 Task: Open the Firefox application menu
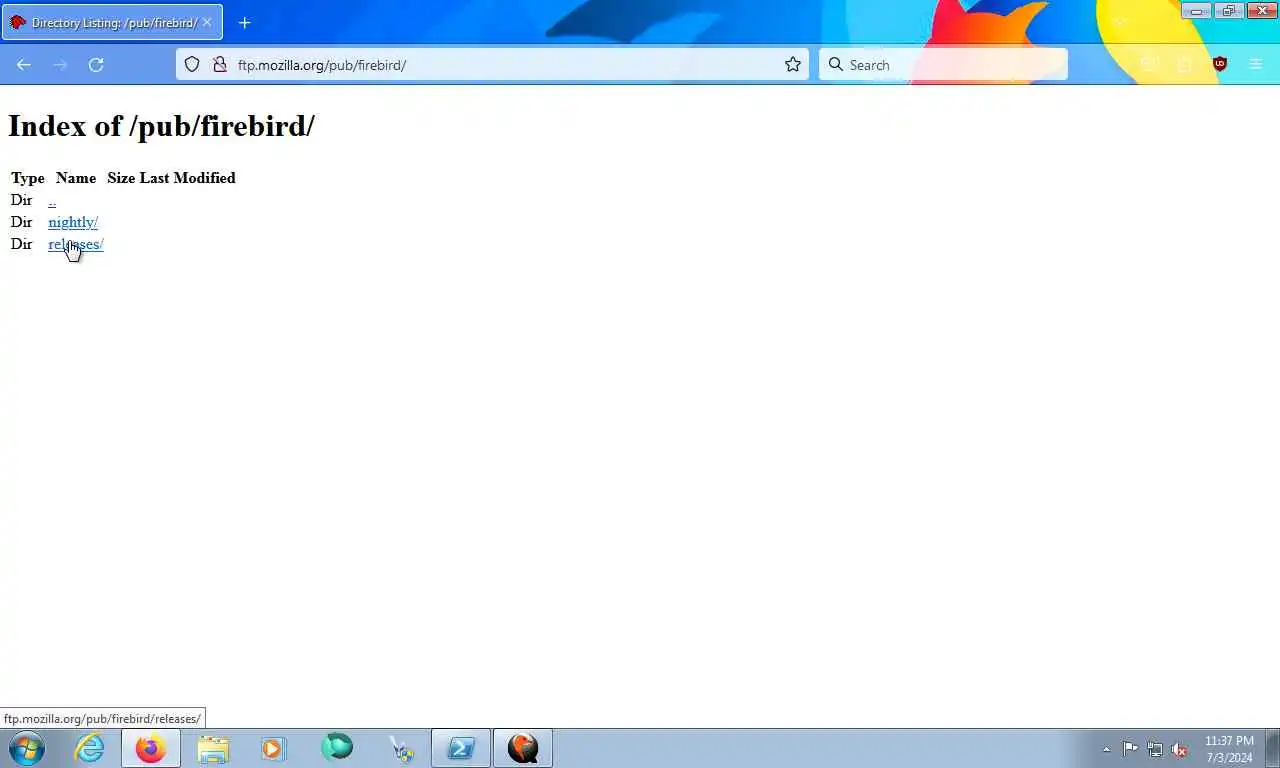(1256, 64)
